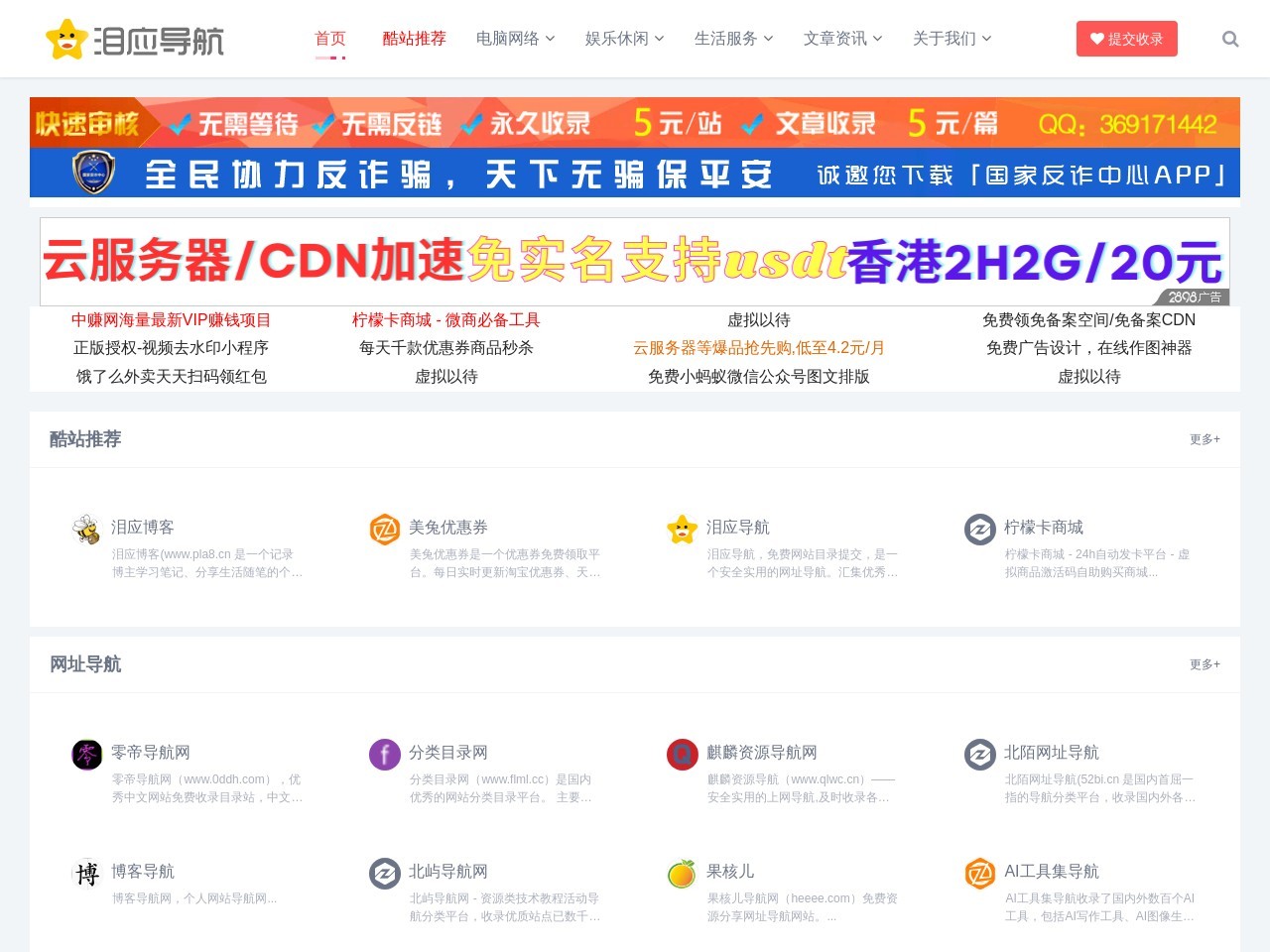Open the 麒麟资源导航网 red icon
The image size is (1270, 952).
pos(682,755)
